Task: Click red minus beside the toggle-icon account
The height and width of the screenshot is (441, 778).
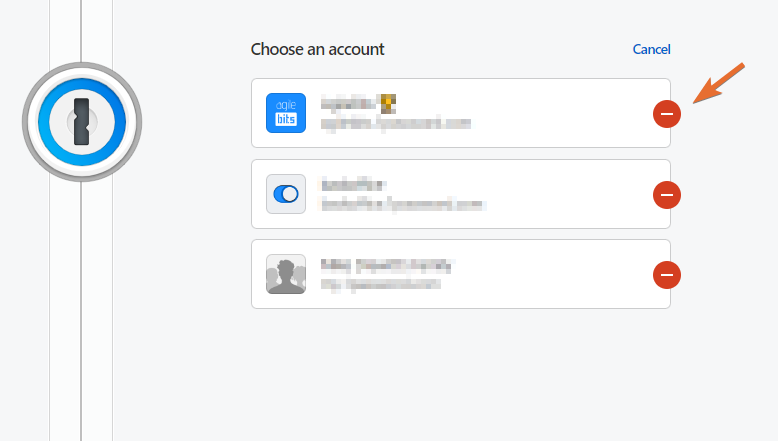Action: pyautogui.click(x=667, y=194)
